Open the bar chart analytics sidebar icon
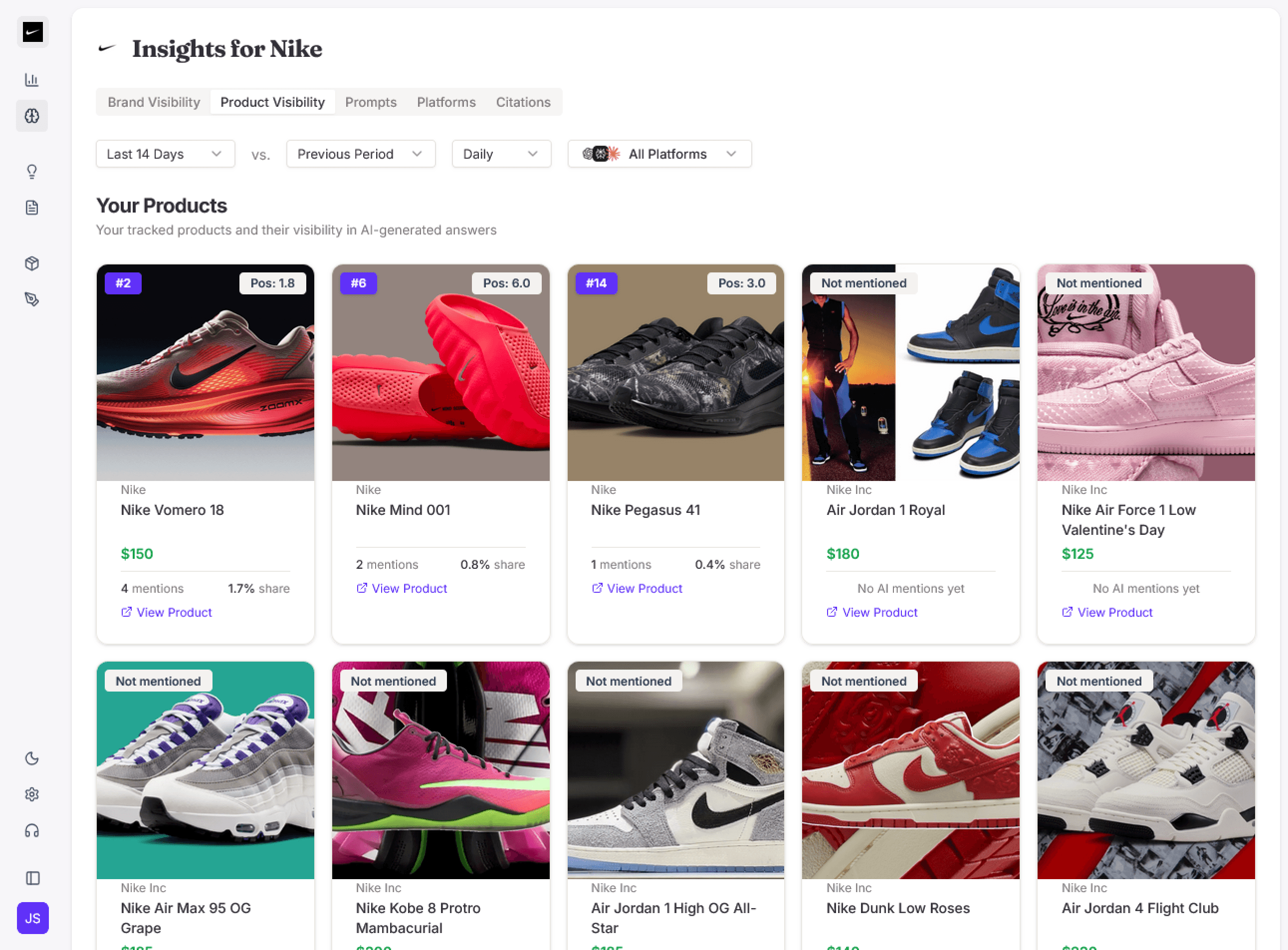 [x=31, y=80]
